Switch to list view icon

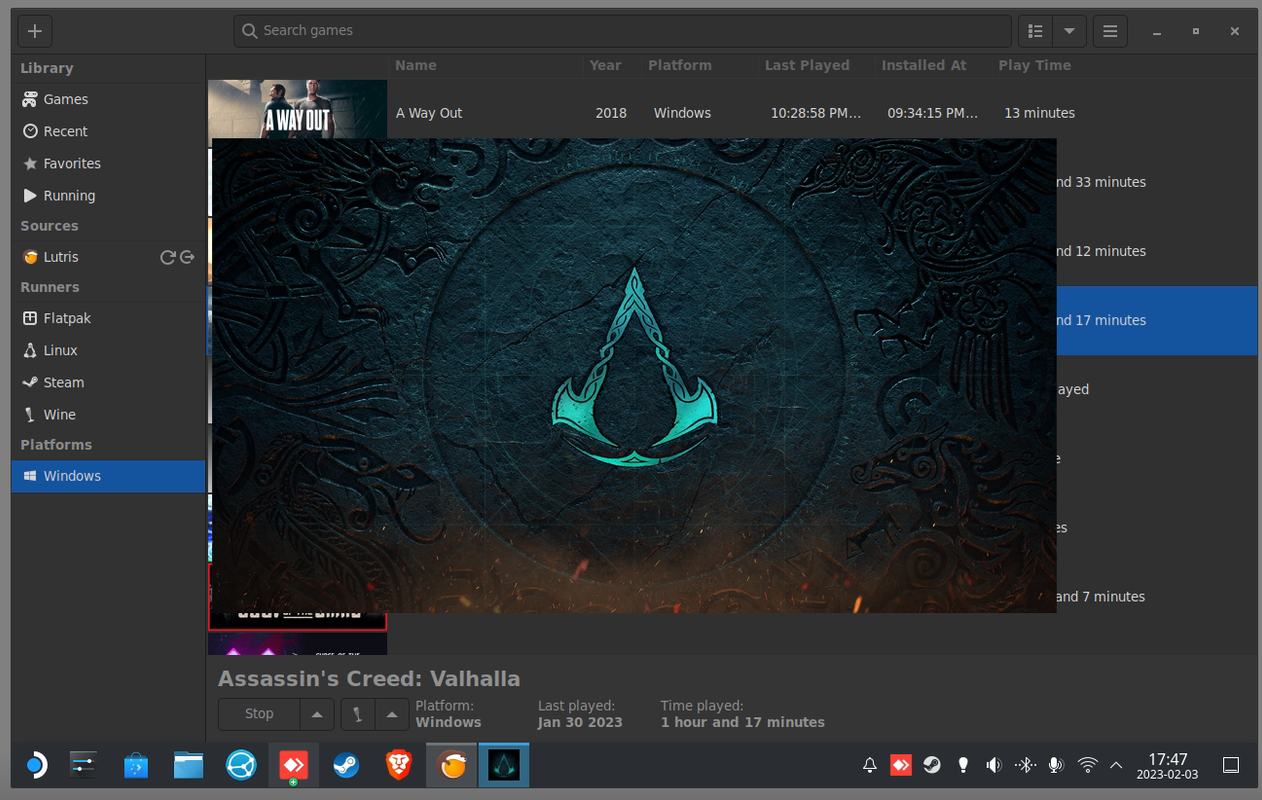coord(1036,31)
